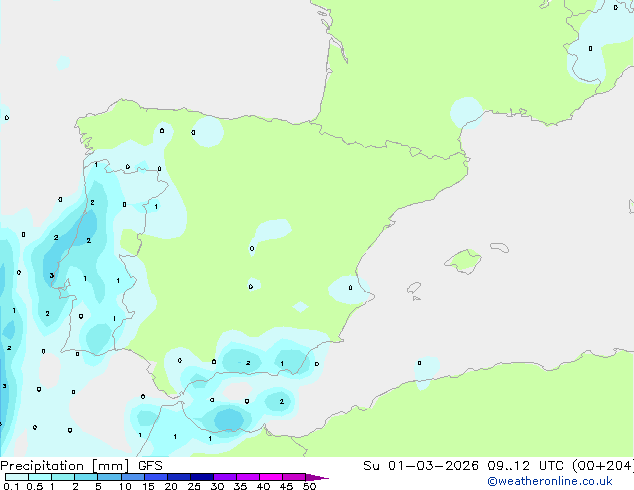This screenshot has width=634, height=490.
Task: Click the 40–45 mm magenta legend box
Action: 271,477
